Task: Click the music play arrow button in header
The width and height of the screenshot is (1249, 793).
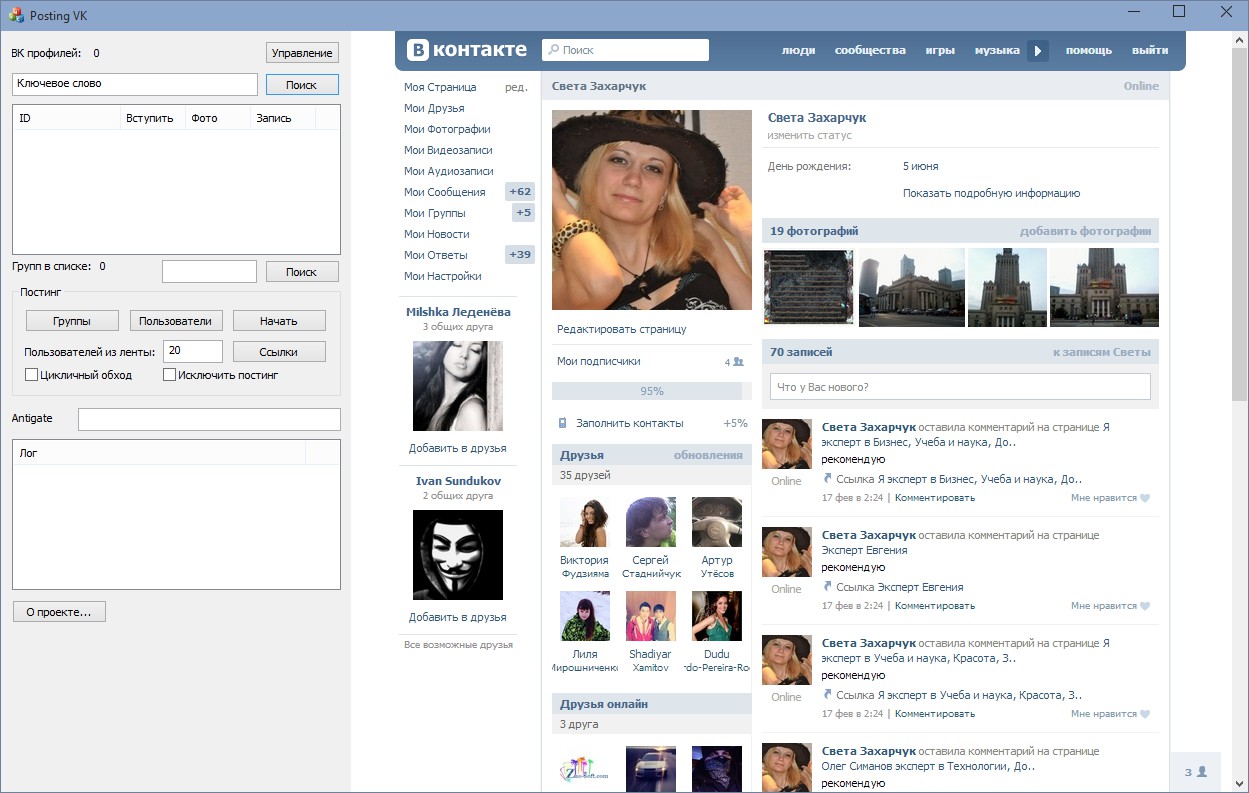Action: coord(1038,50)
